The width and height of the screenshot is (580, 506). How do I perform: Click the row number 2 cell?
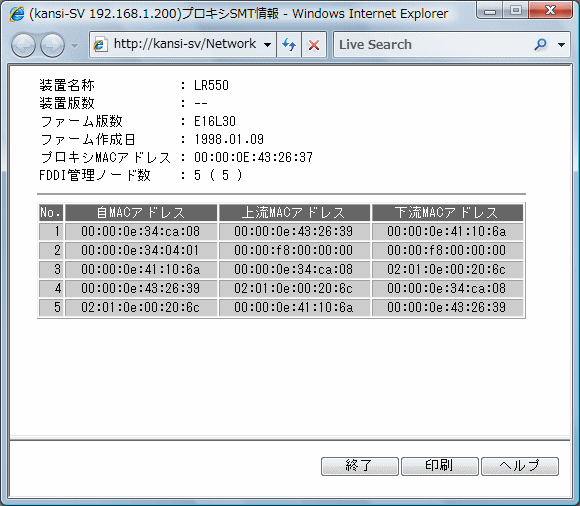[51, 250]
